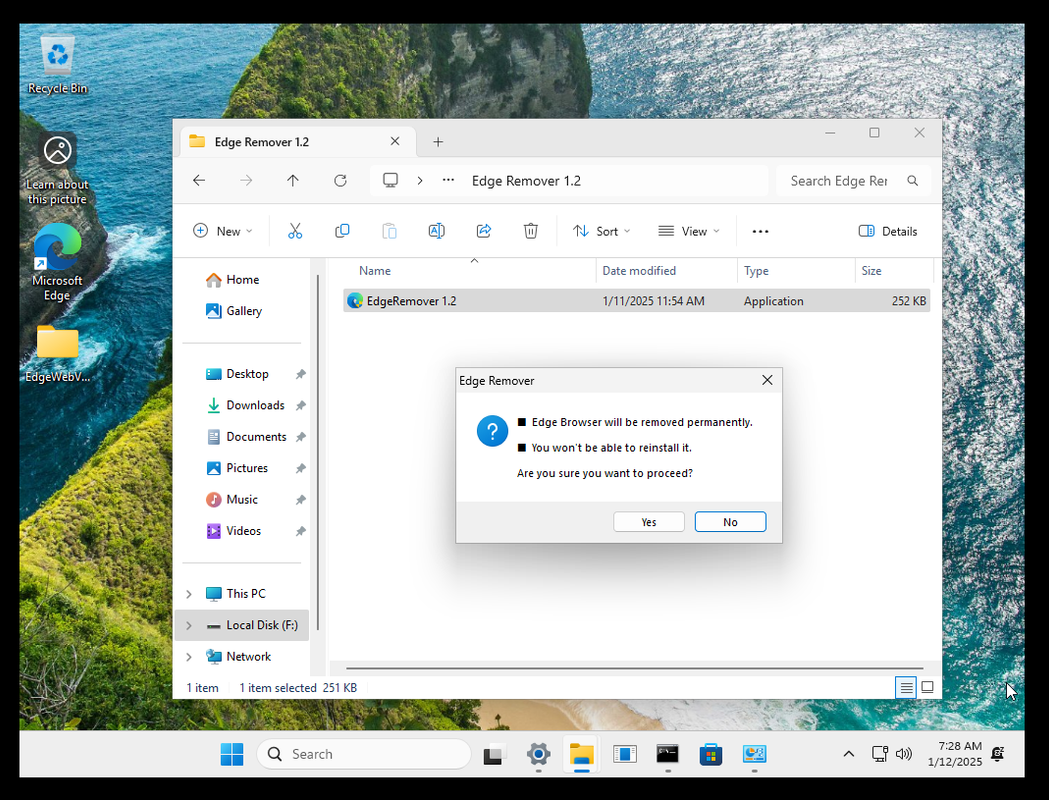This screenshot has width=1049, height=800.
Task: Open the New item dropdown
Action: coord(223,231)
